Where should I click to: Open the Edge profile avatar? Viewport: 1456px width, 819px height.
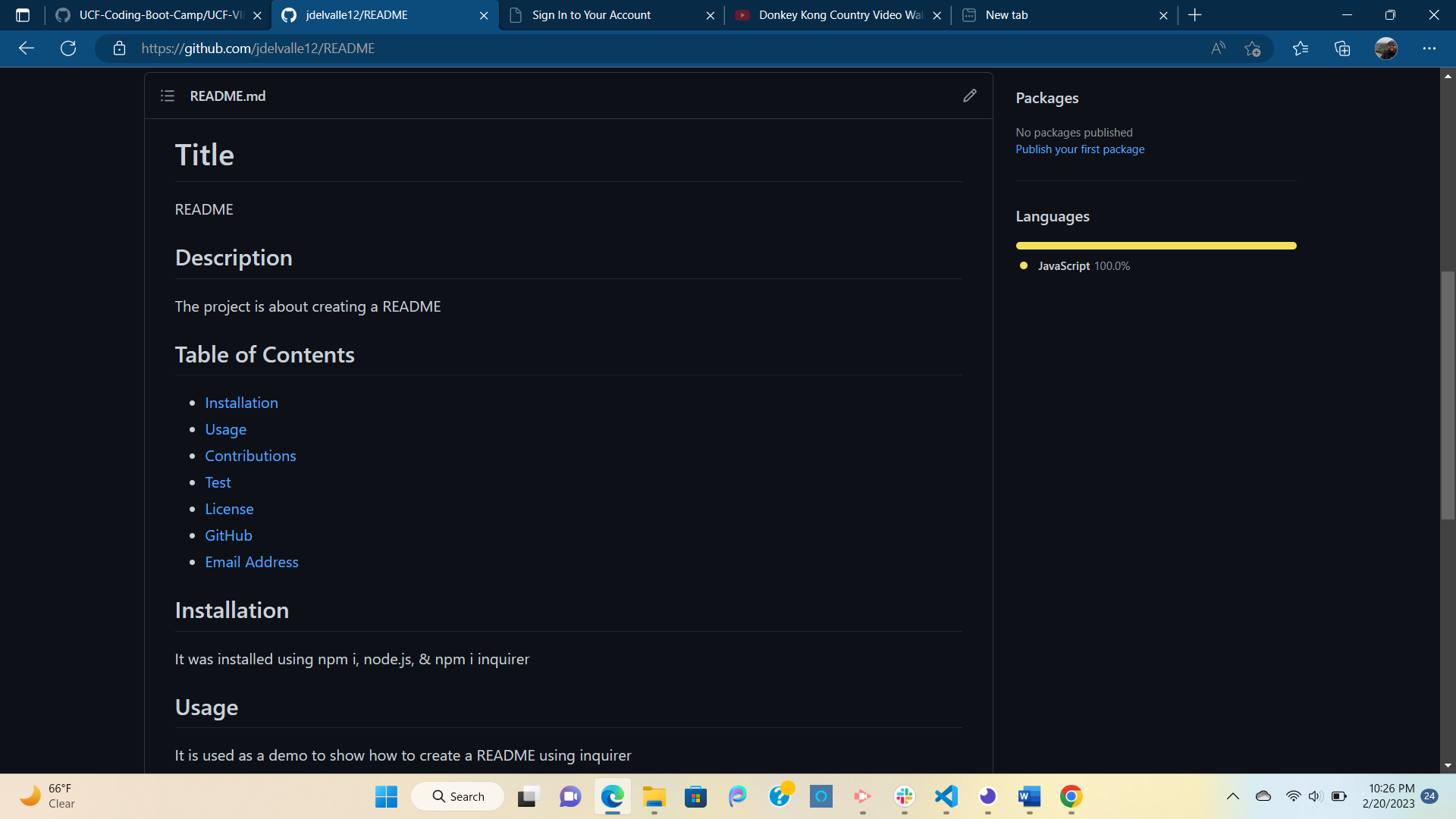pyautogui.click(x=1387, y=48)
